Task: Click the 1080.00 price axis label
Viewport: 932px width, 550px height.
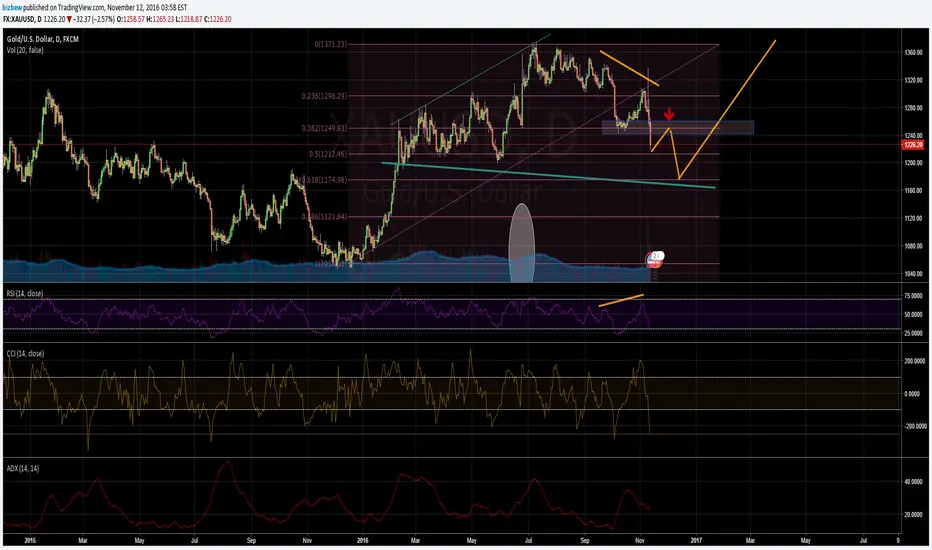Action: (x=913, y=246)
